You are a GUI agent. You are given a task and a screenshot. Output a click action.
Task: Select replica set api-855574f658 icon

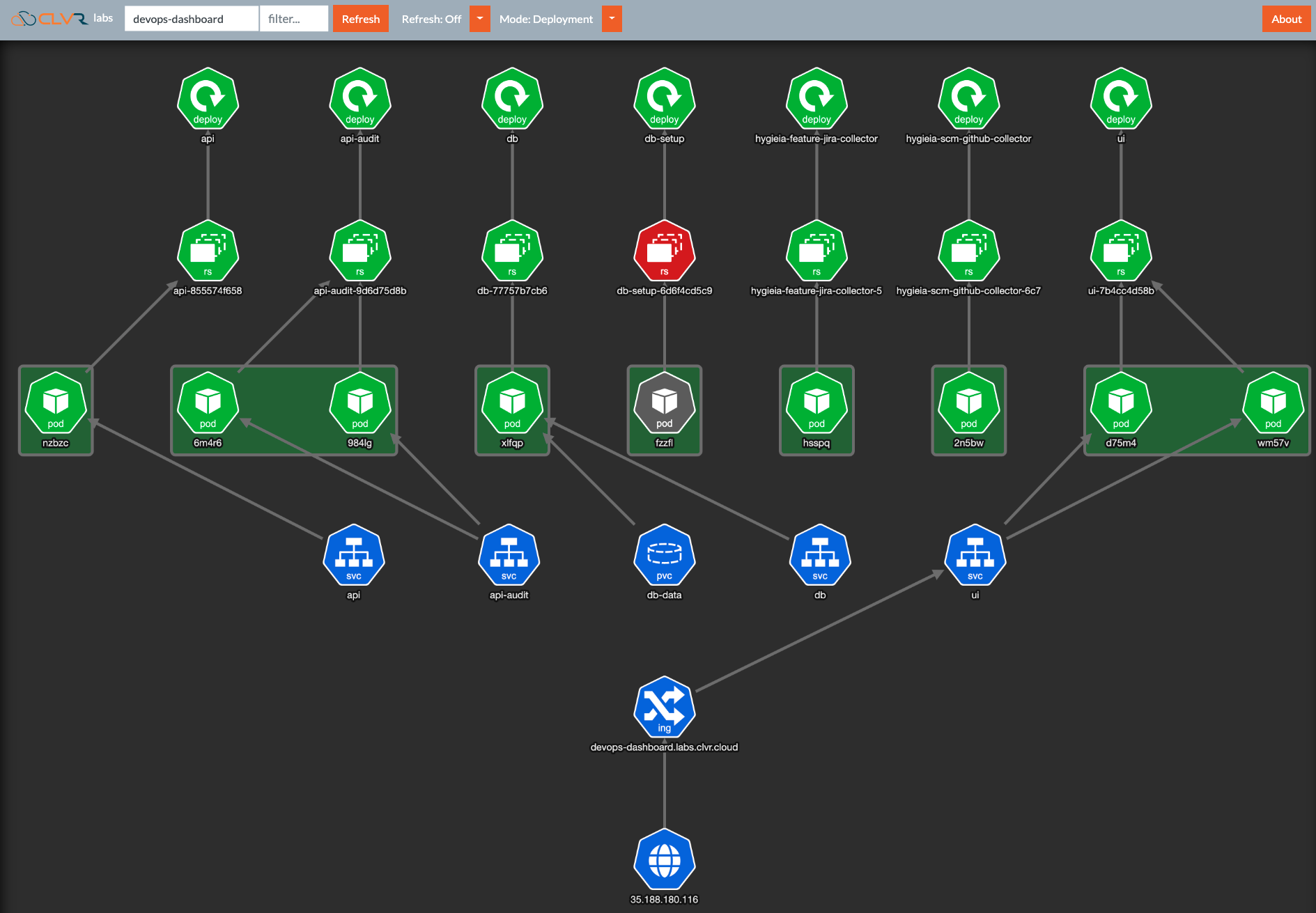coord(208,251)
